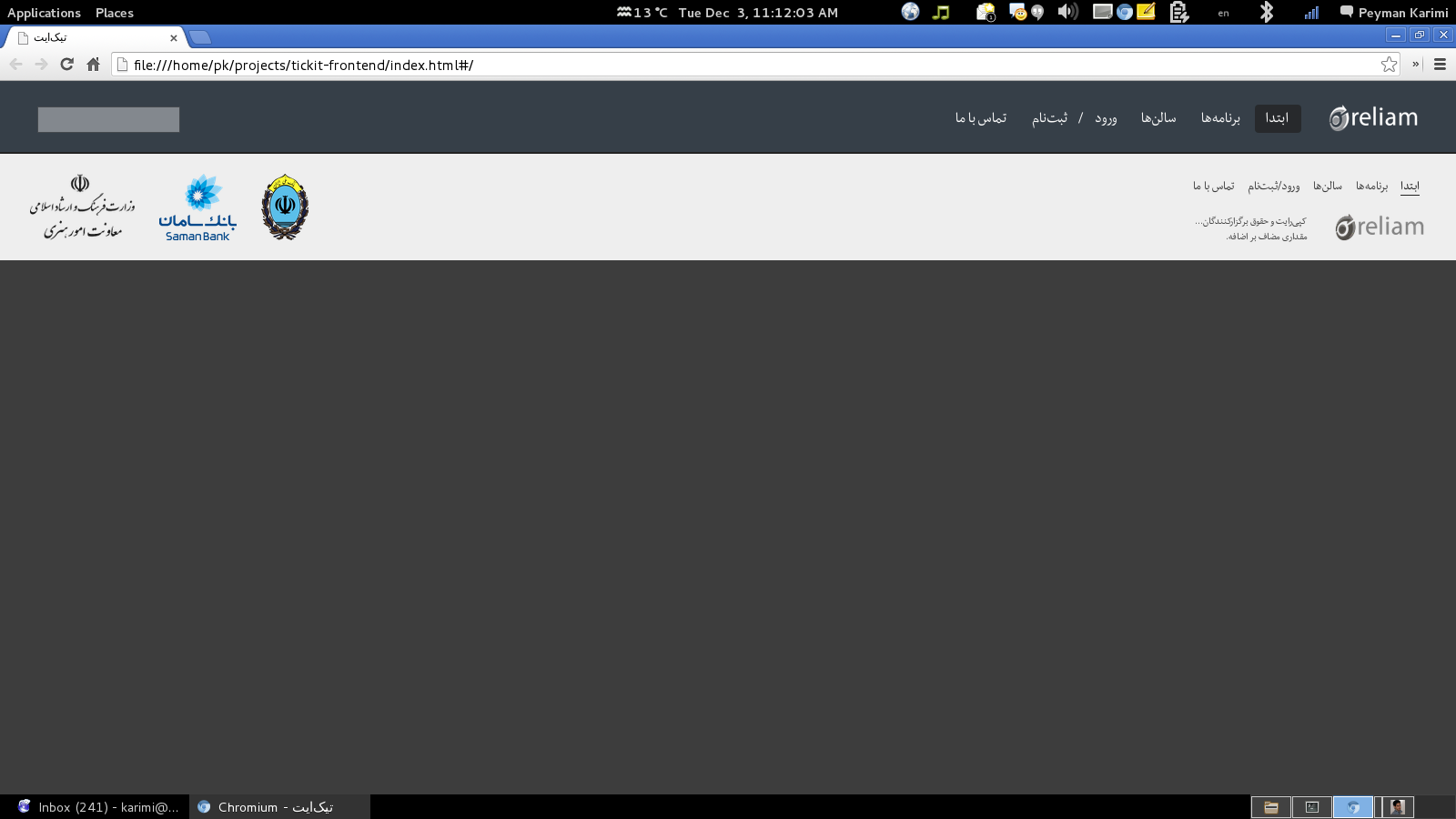The width and height of the screenshot is (1456, 819).
Task: Select the تیک‌ایت tab
Action: [x=95, y=37]
